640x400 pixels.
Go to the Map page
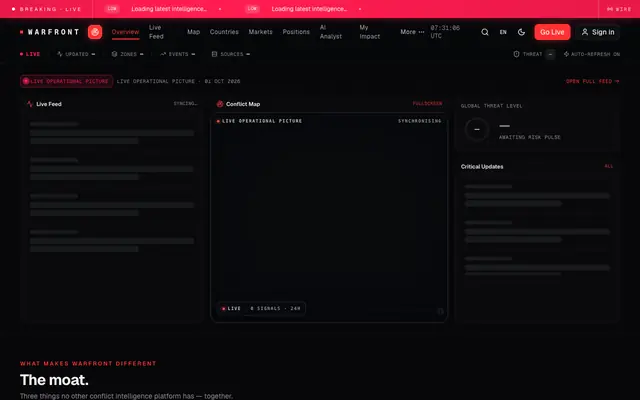(x=193, y=32)
